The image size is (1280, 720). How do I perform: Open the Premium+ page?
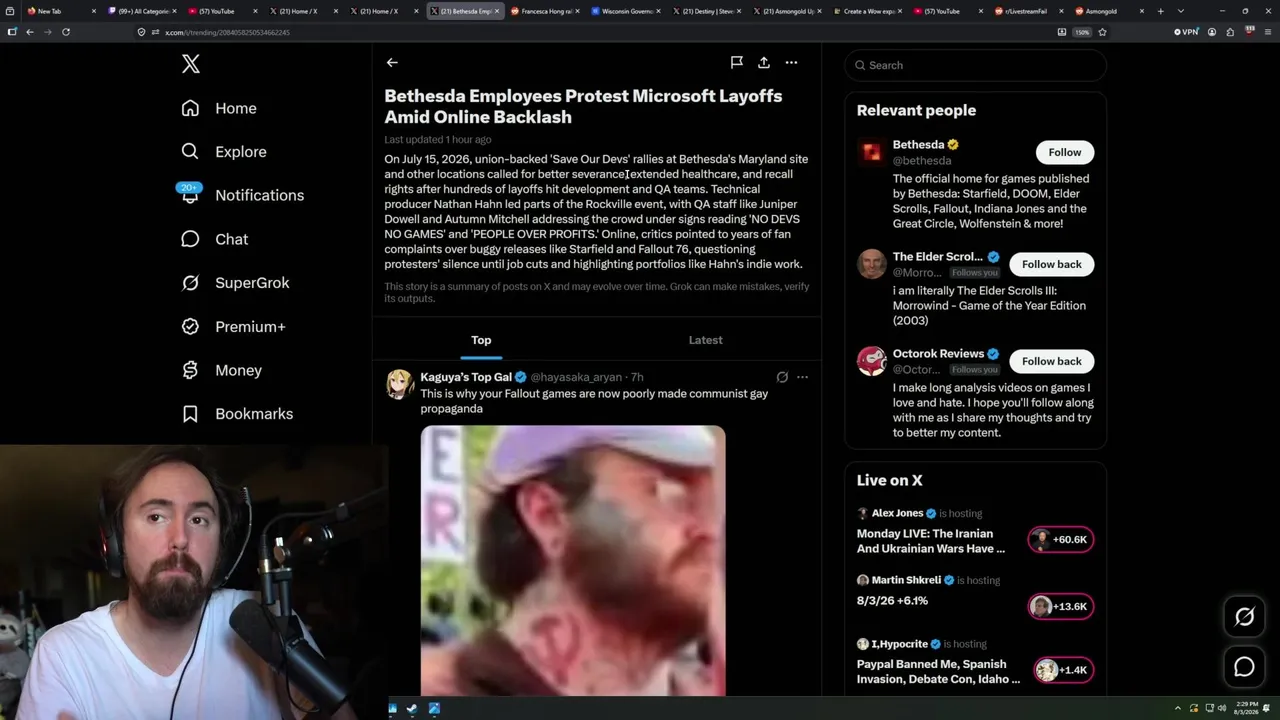[x=233, y=327]
